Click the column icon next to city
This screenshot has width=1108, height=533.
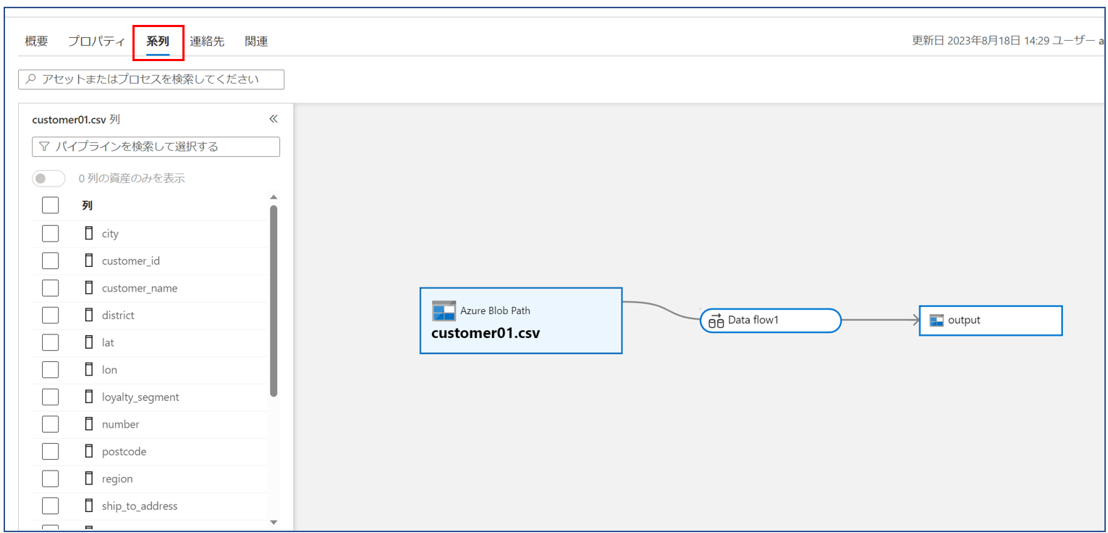89,233
